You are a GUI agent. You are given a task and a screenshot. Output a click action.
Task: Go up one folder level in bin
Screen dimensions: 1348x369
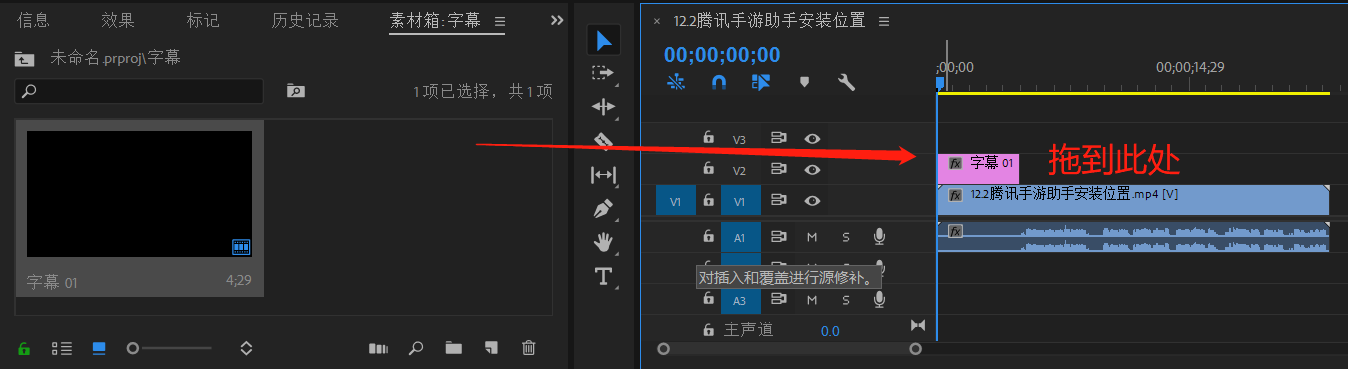[x=25, y=58]
